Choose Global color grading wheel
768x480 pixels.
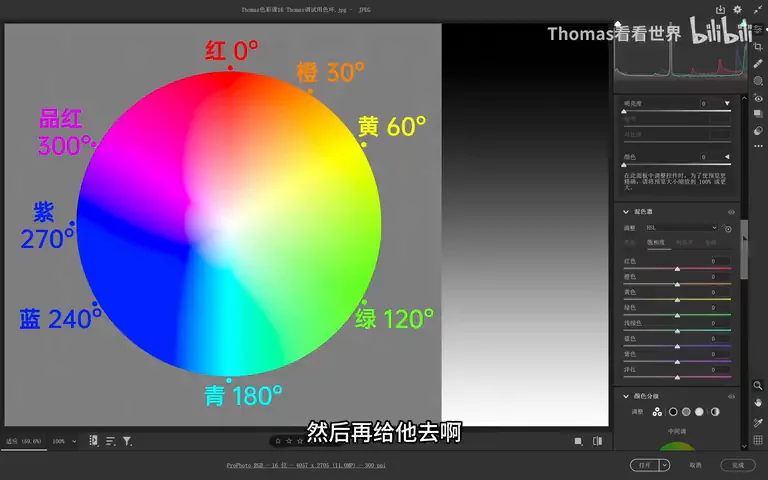coord(715,412)
